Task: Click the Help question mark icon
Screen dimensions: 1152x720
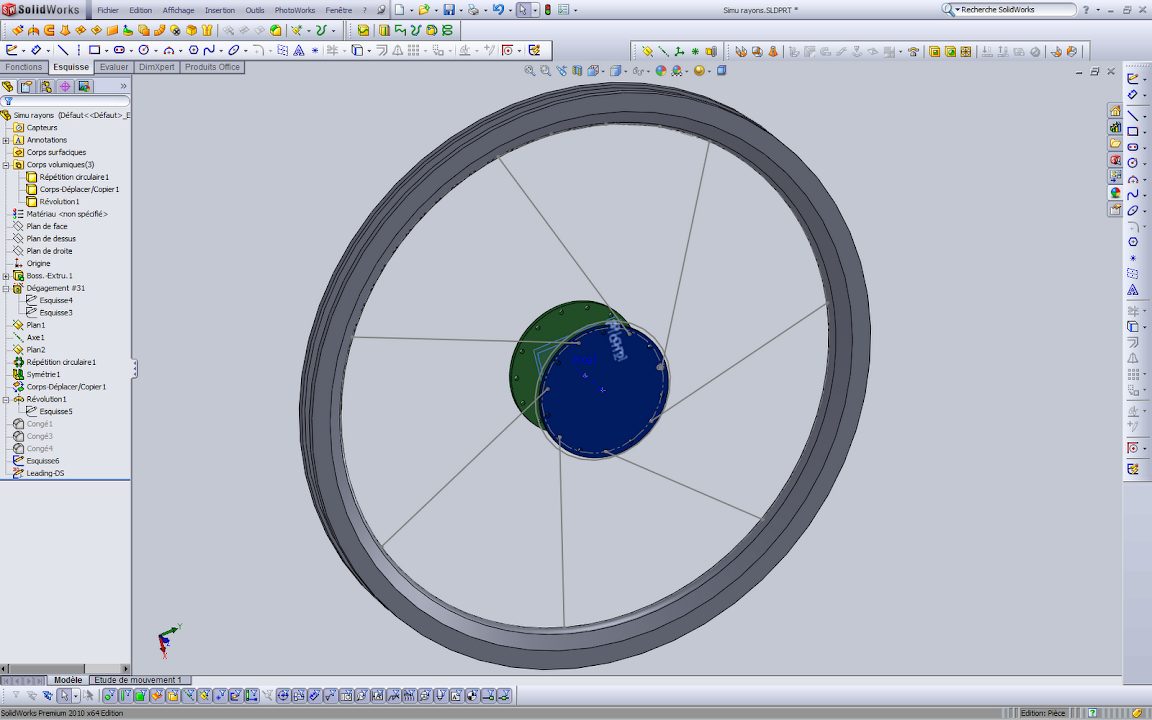Action: (1086, 10)
